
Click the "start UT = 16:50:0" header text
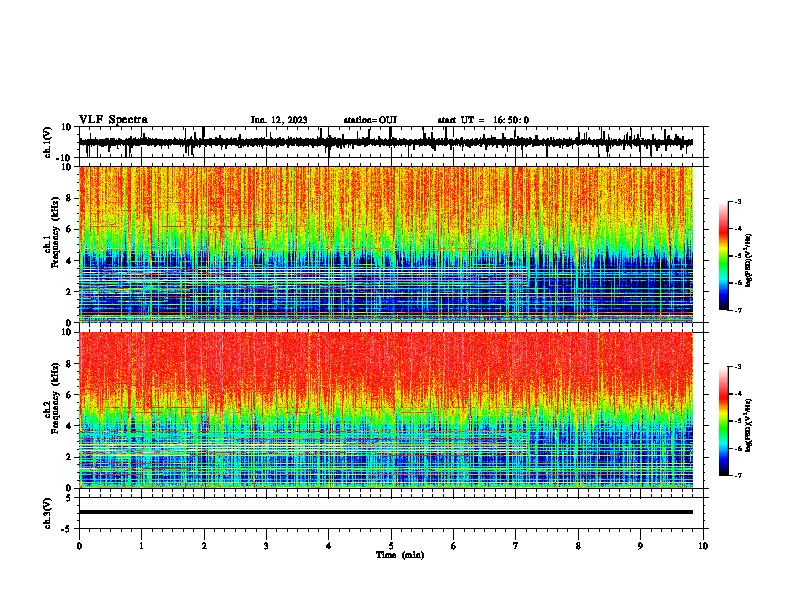(483, 120)
